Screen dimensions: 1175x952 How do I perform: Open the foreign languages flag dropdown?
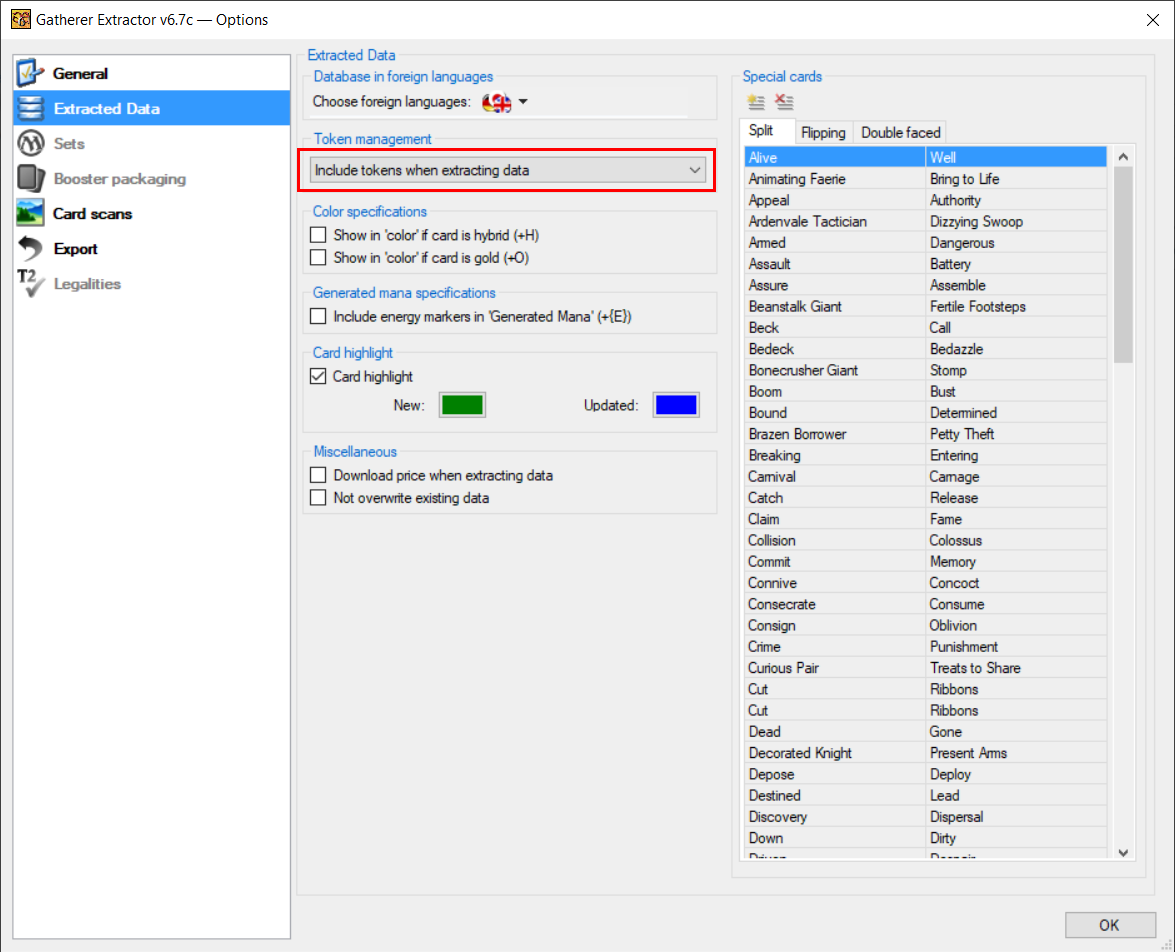point(504,102)
